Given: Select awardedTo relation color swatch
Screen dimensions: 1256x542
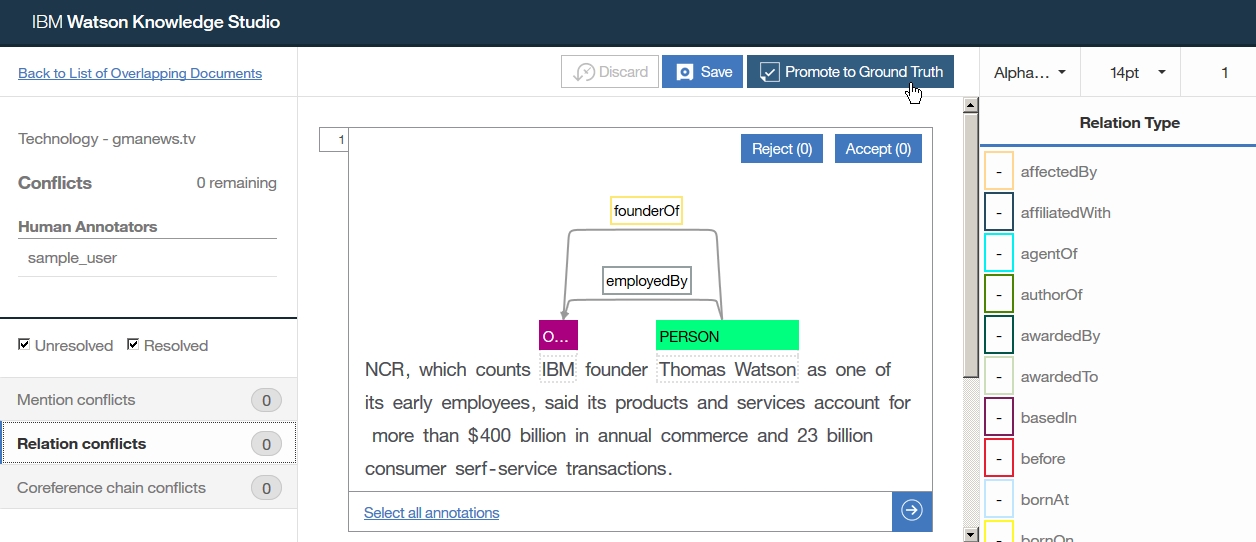Looking at the screenshot, I should 999,376.
